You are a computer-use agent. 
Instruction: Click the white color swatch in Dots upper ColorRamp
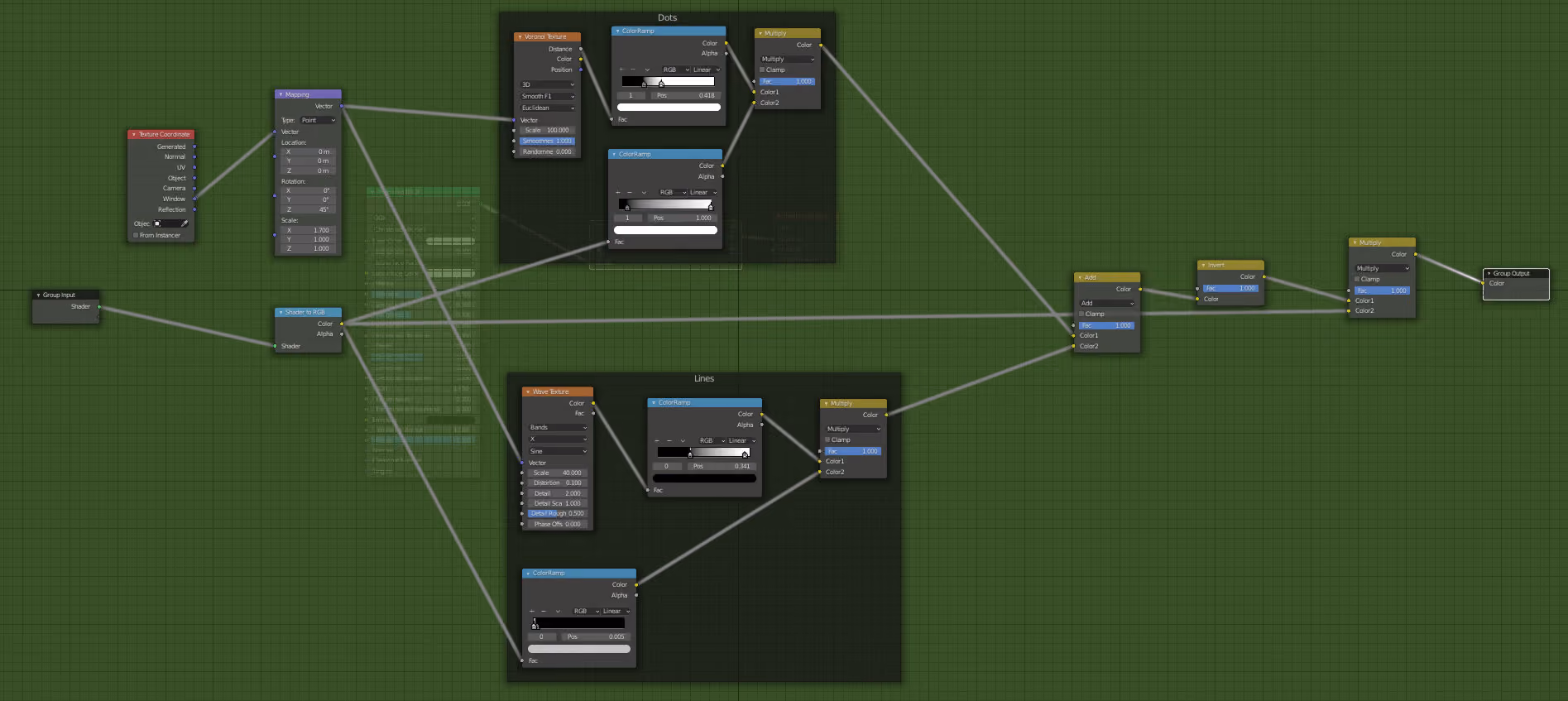coord(669,107)
